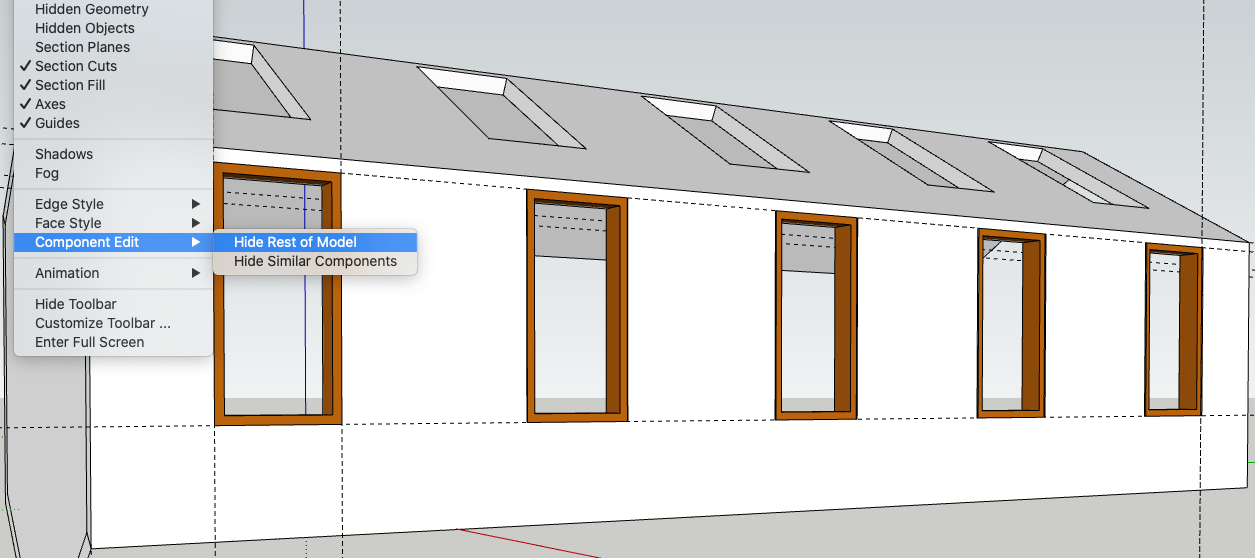Open the Component Edit submenu
Viewport: 1255px width, 558px height.
113,242
